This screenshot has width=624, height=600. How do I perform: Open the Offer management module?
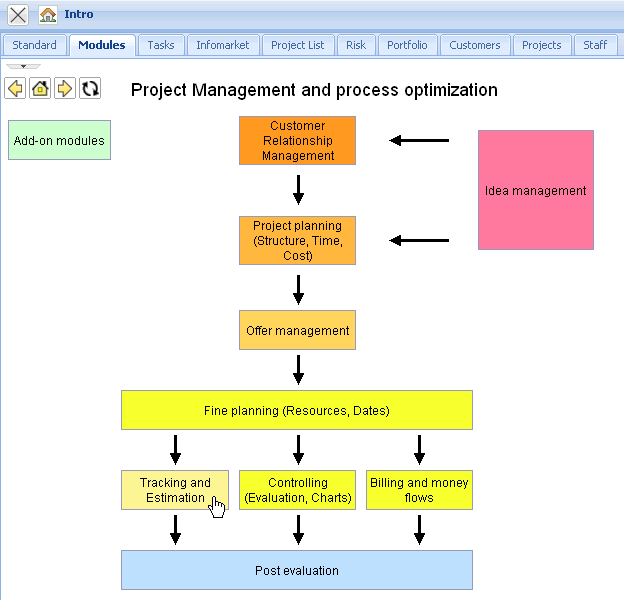(297, 330)
